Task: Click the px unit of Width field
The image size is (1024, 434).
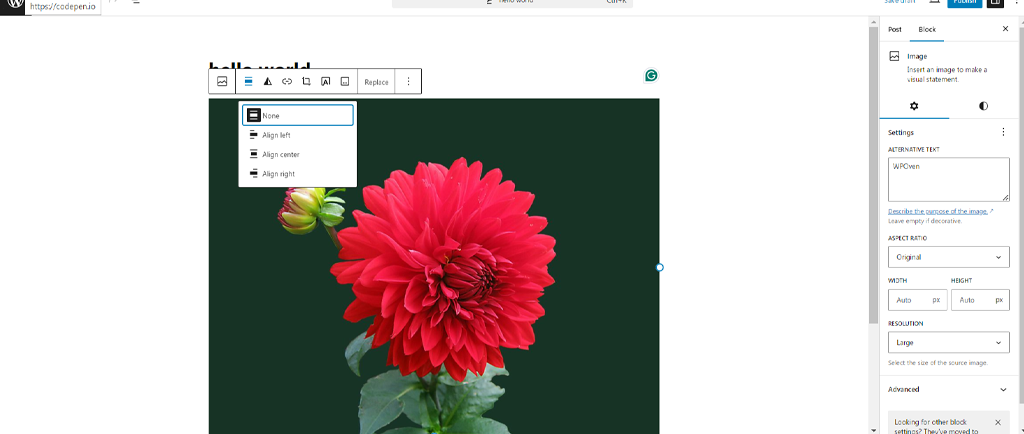Action: click(936, 300)
